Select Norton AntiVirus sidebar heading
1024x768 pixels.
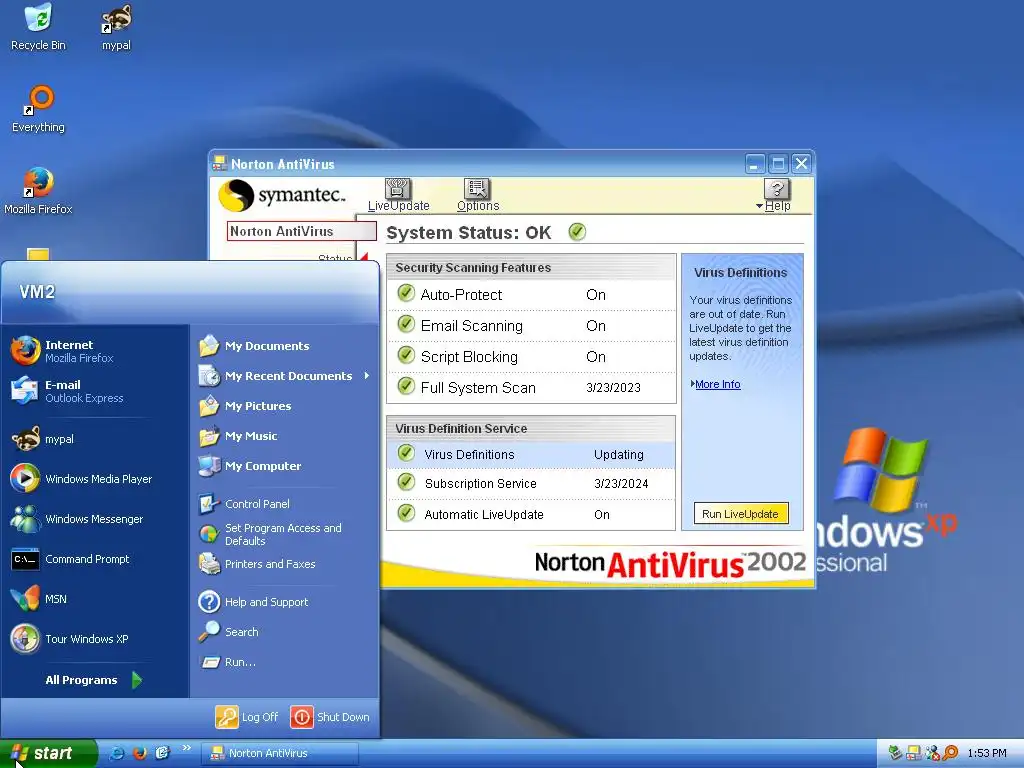pos(302,231)
